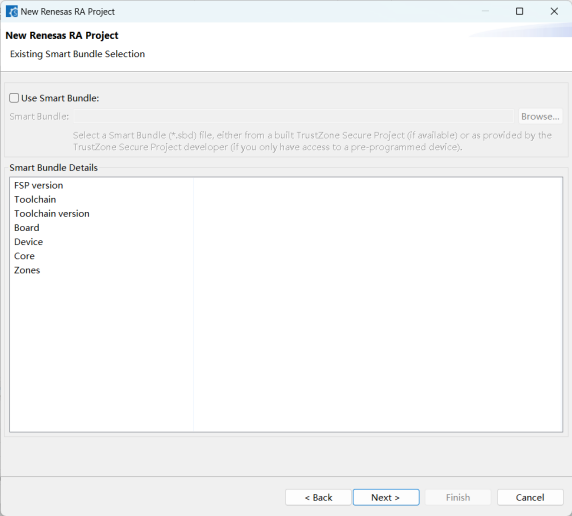Proceed with the Next > button

click(x=386, y=497)
